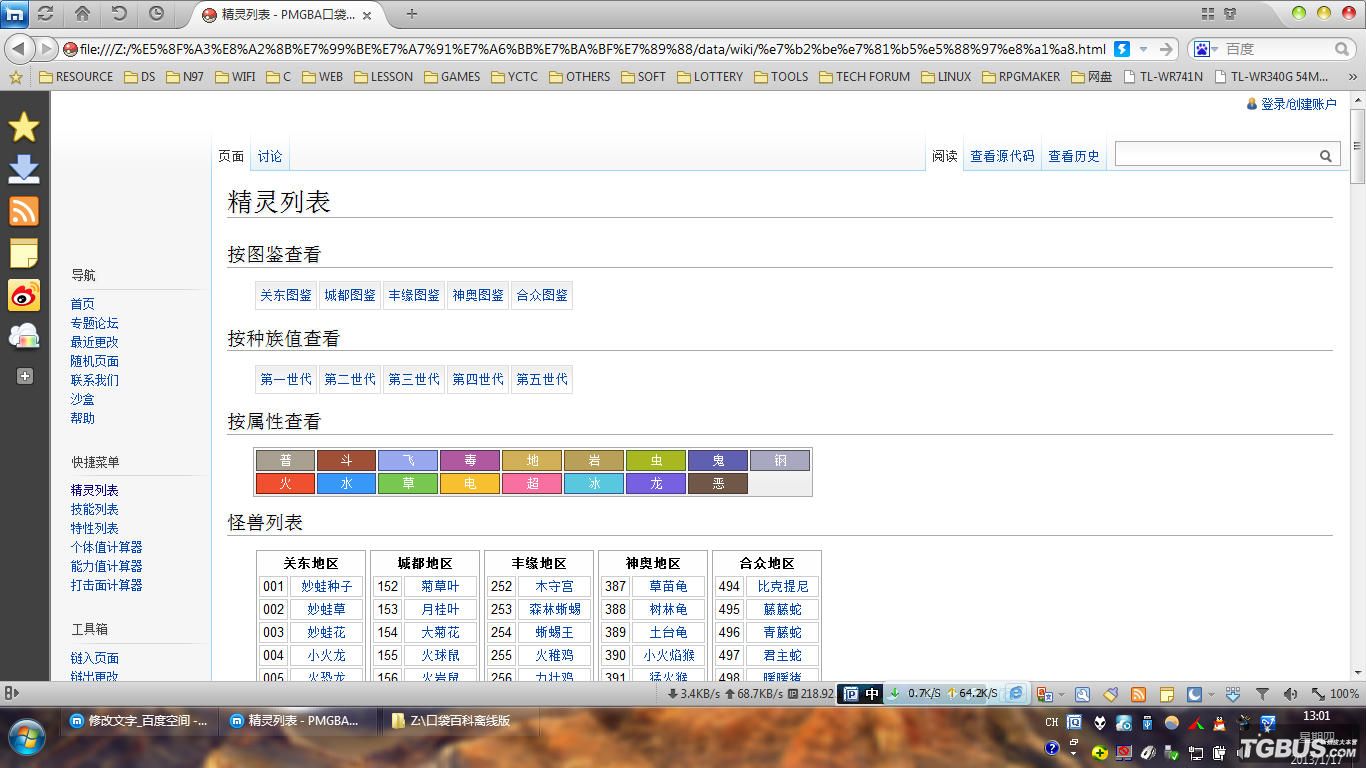The height and width of the screenshot is (768, 1366).
Task: Open the page zoom 100% control
Action: (1336, 693)
